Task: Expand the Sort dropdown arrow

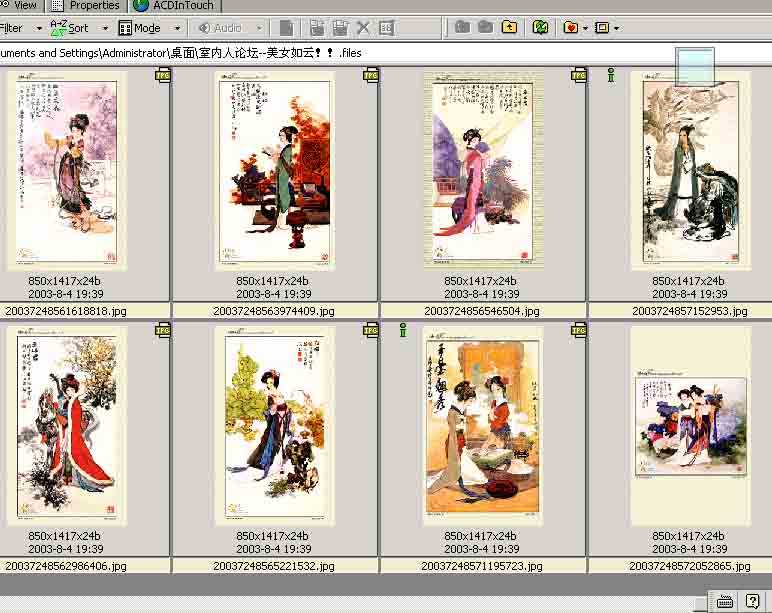Action: click(x=105, y=29)
